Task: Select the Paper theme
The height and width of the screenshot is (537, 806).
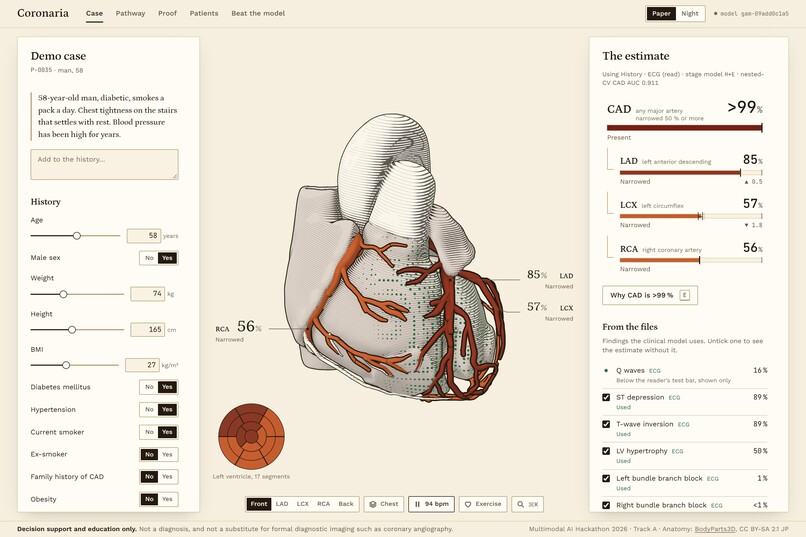Action: coord(661,14)
